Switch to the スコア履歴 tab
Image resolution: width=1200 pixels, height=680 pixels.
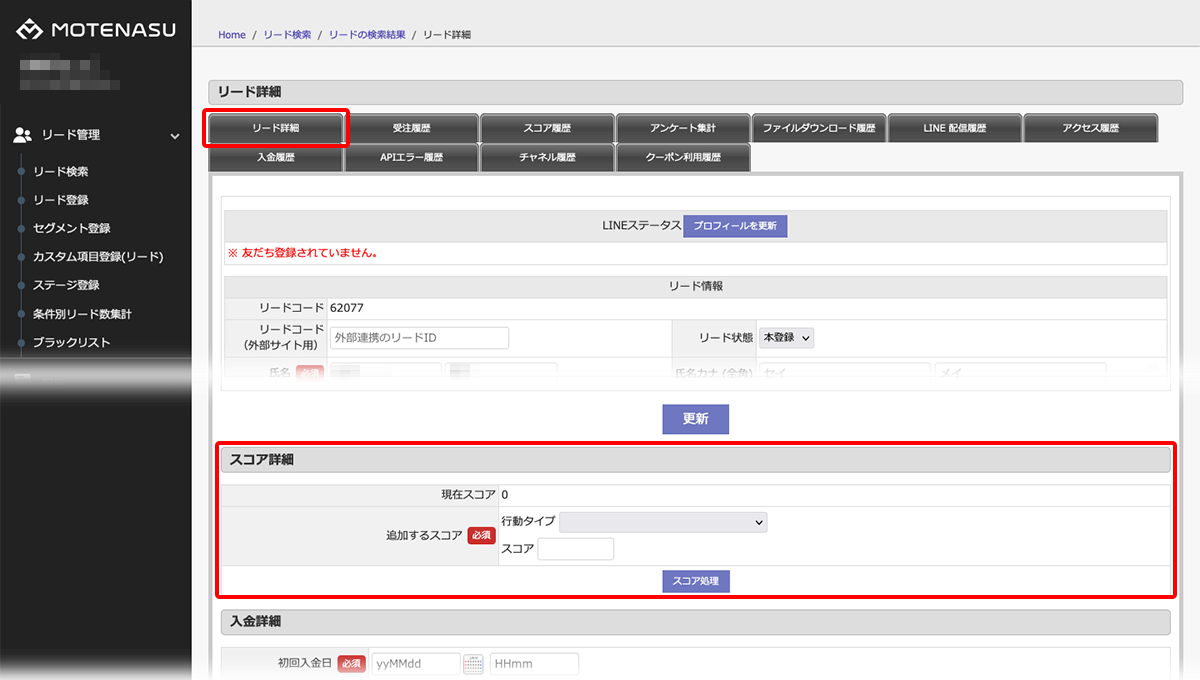(547, 129)
